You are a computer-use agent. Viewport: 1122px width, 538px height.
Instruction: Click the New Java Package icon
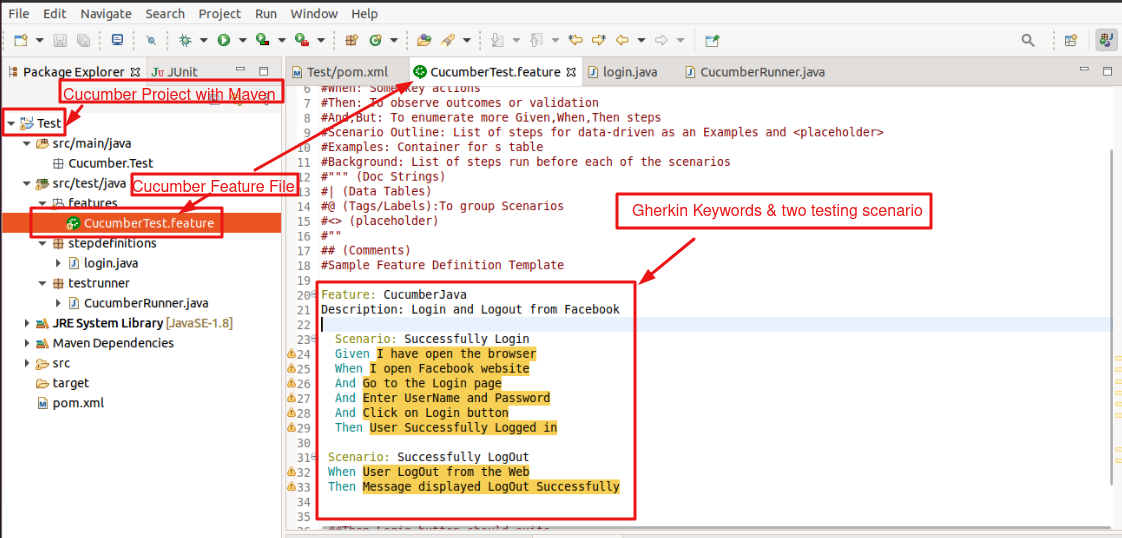[351, 41]
